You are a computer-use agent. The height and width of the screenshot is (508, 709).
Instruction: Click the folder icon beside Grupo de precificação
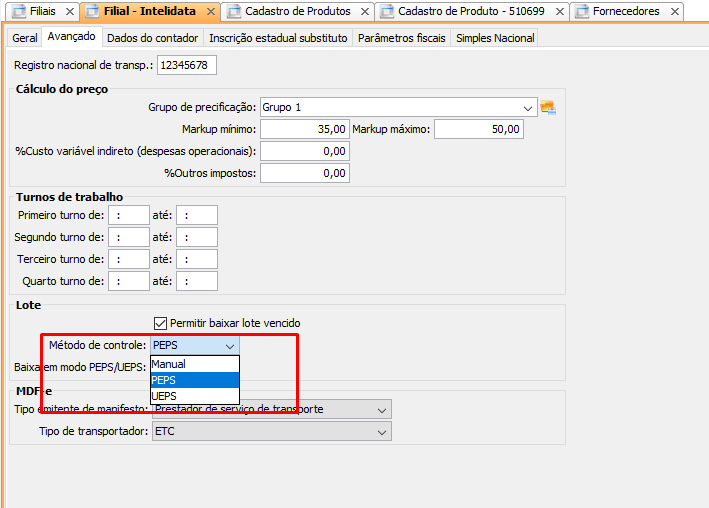pos(547,107)
